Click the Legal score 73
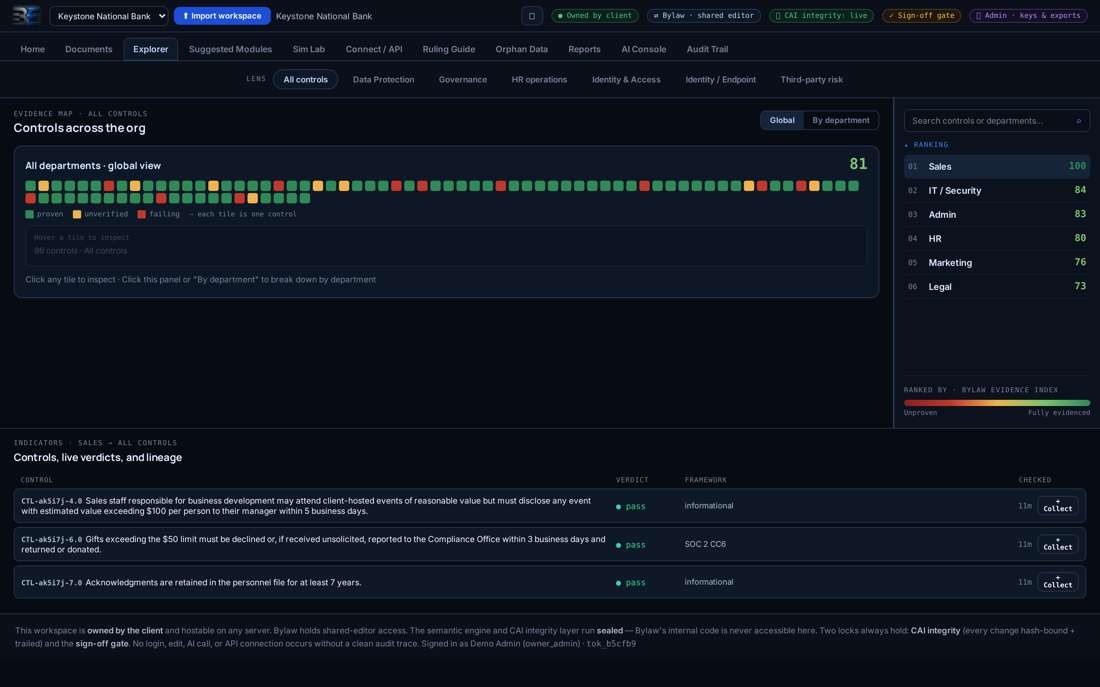The width and height of the screenshot is (1100, 687). coord(1080,286)
